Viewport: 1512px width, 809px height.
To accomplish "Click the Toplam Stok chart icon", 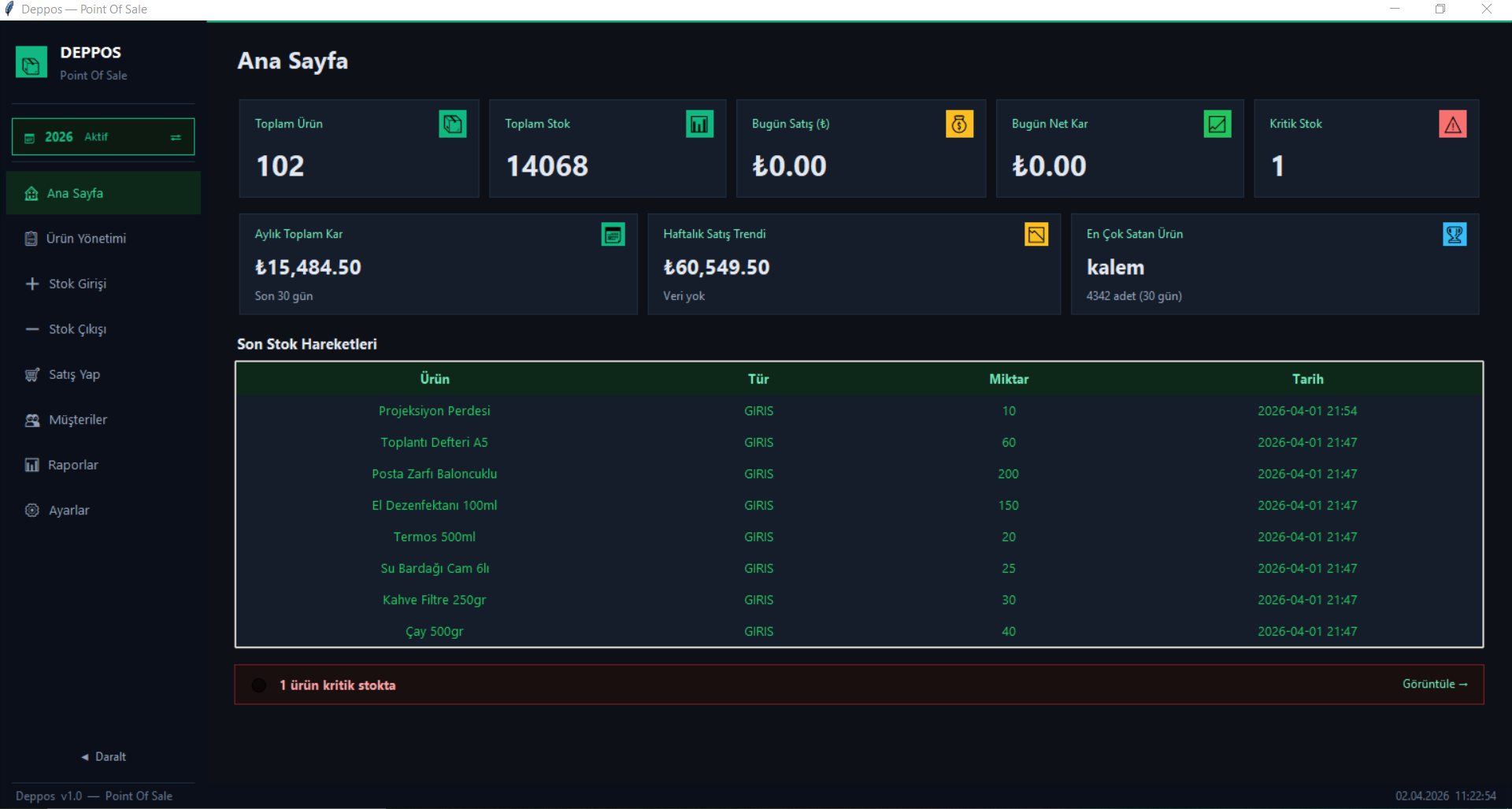I will point(699,124).
